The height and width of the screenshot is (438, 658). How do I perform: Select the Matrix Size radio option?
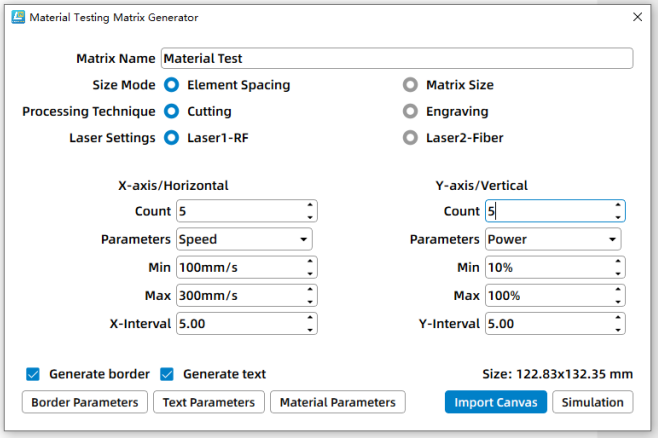[410, 85]
